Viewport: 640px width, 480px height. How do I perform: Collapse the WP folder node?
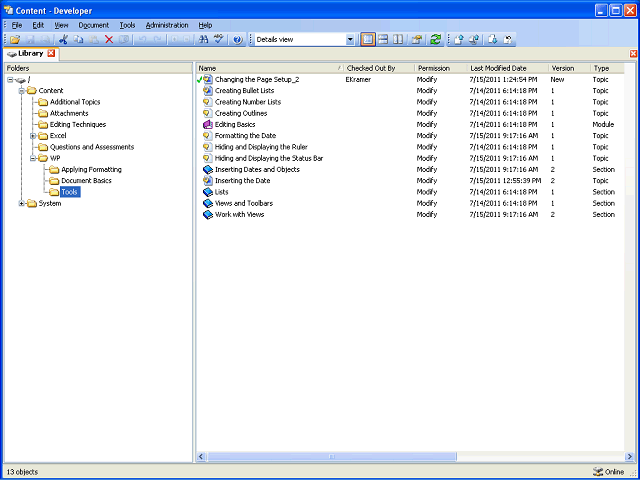point(33,158)
